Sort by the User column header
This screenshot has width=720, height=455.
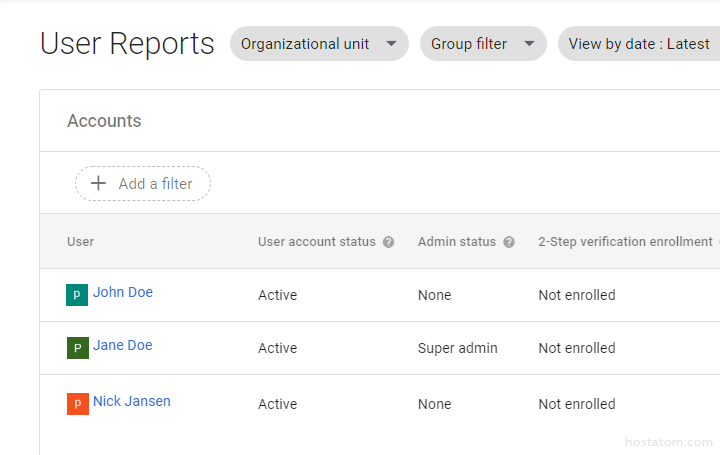click(x=81, y=242)
